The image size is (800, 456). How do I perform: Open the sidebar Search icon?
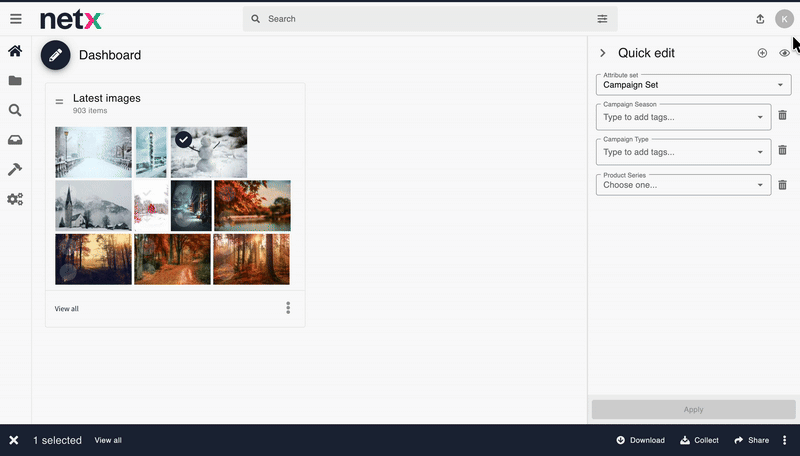15,111
